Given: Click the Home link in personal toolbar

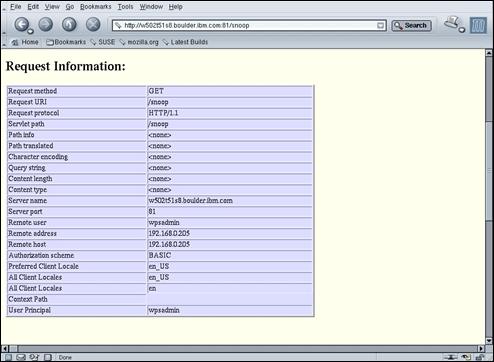Looking at the screenshot, I should 25,42.
